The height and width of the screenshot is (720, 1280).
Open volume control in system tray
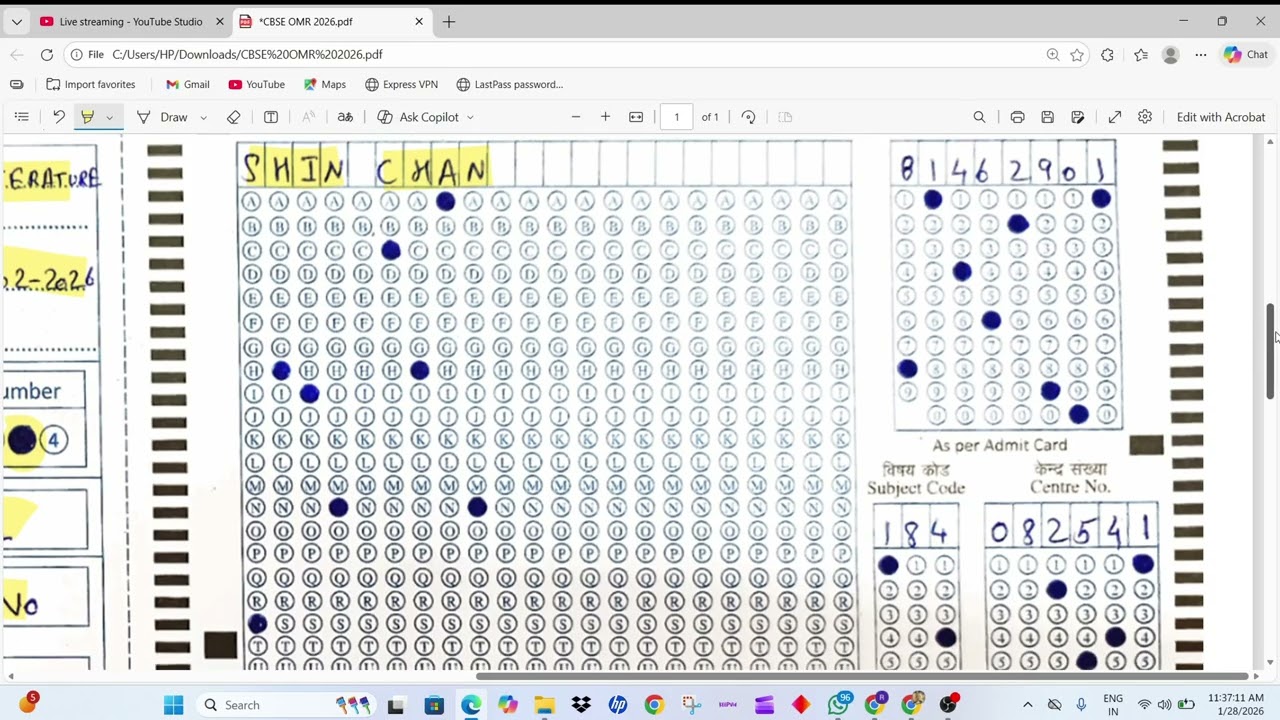pos(1164,705)
